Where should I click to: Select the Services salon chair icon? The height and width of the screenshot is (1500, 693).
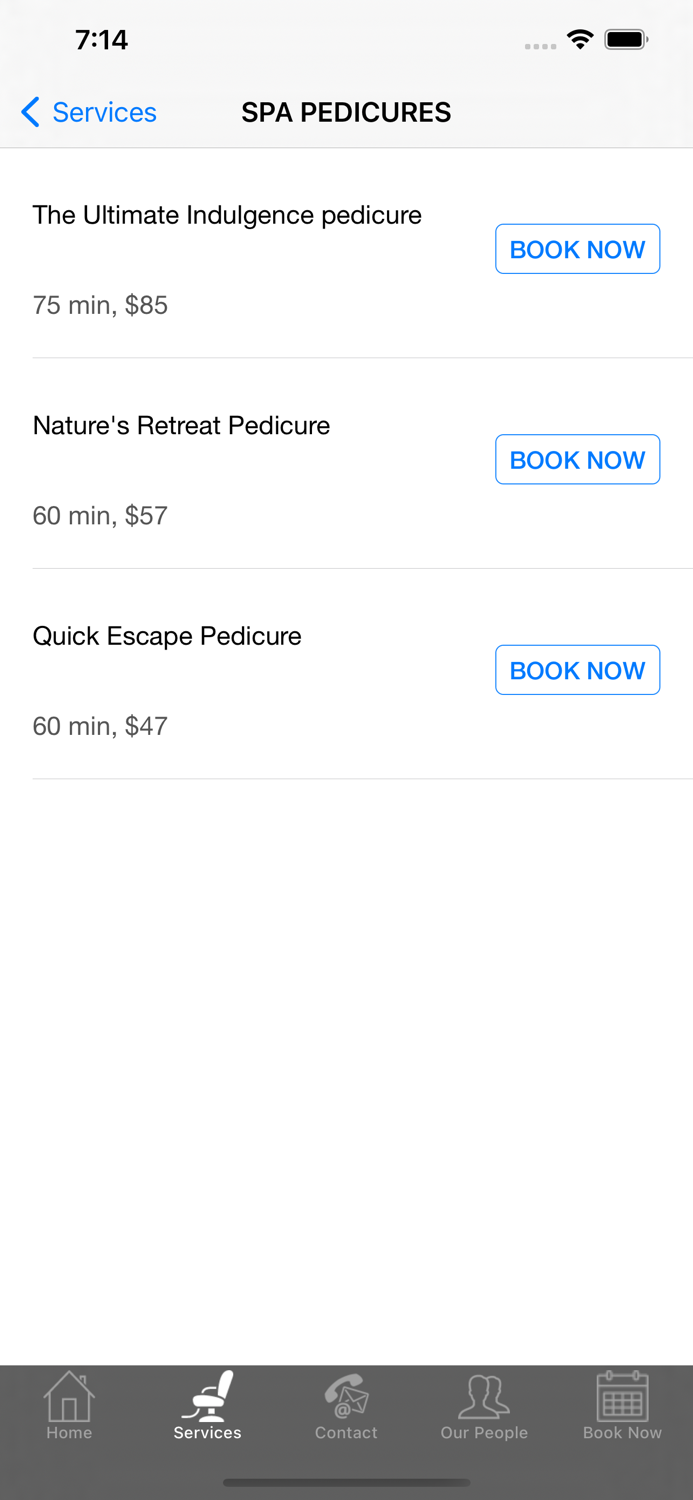tap(207, 1396)
